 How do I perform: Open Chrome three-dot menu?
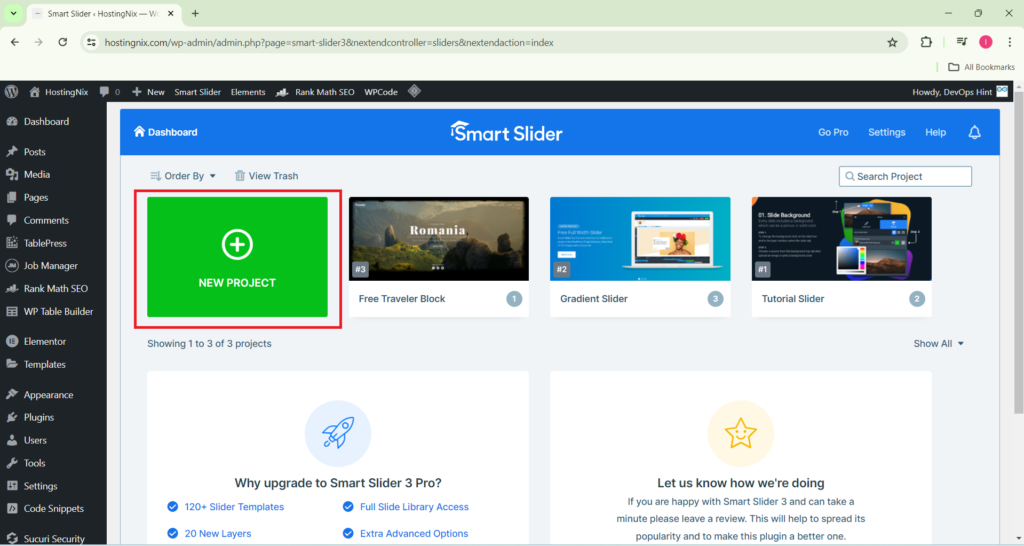click(x=1010, y=42)
